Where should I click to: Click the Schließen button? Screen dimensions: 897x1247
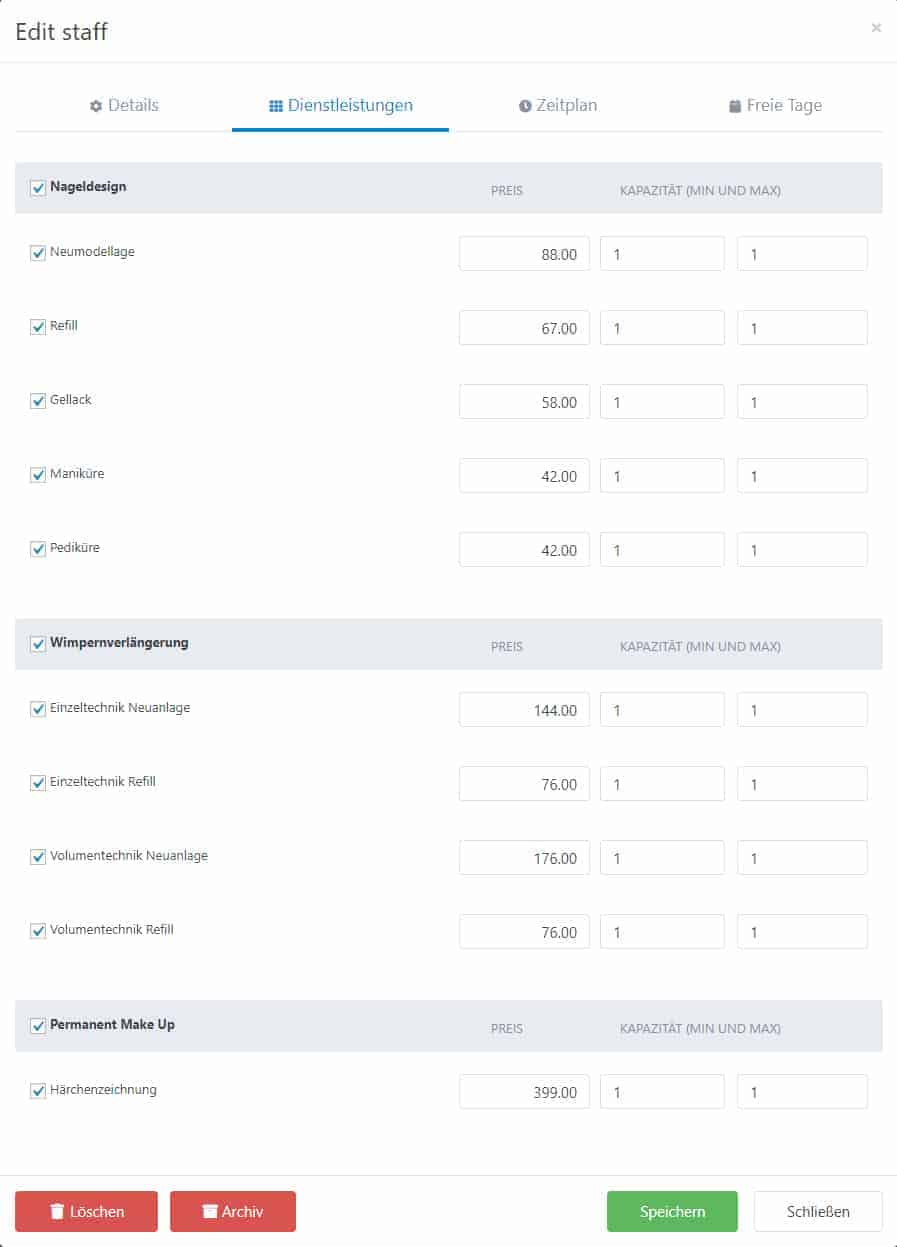818,1211
